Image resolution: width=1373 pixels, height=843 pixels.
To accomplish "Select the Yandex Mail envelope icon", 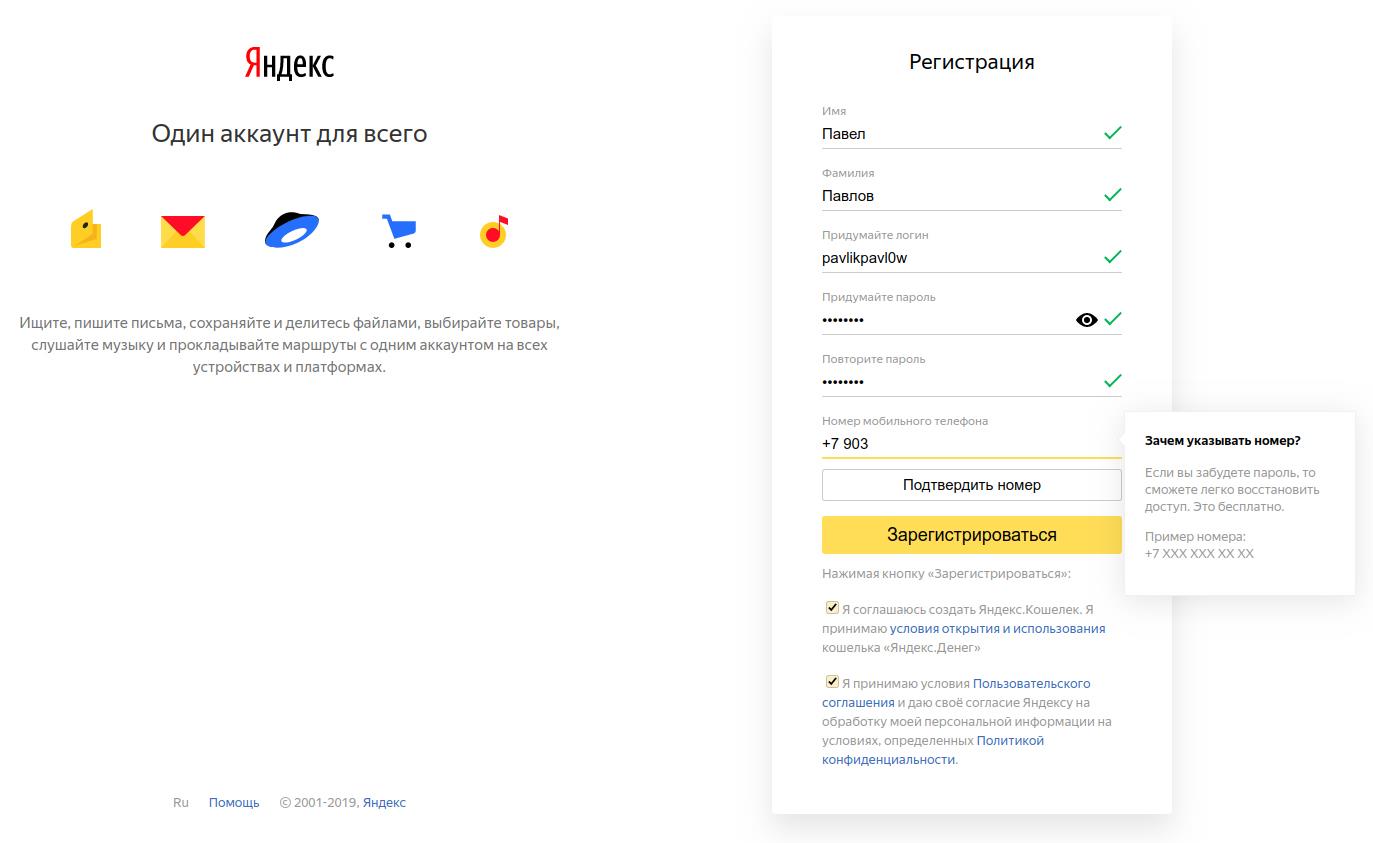I will [183, 231].
